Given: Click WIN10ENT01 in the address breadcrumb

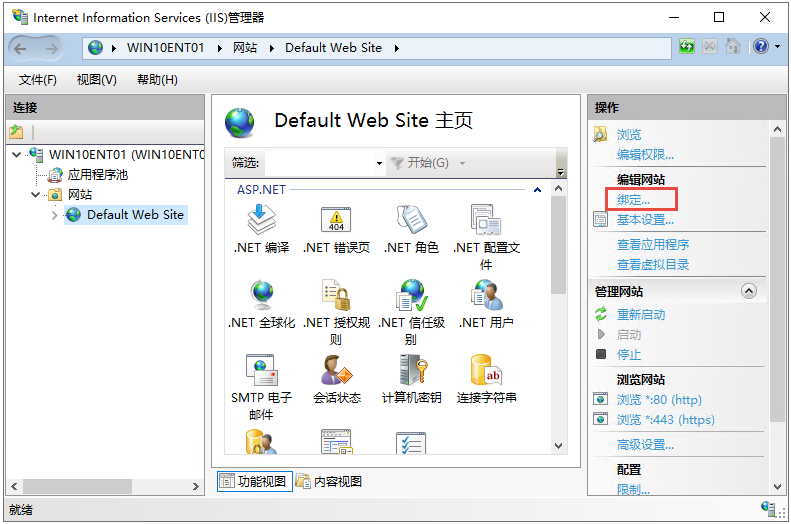Looking at the screenshot, I should point(165,48).
